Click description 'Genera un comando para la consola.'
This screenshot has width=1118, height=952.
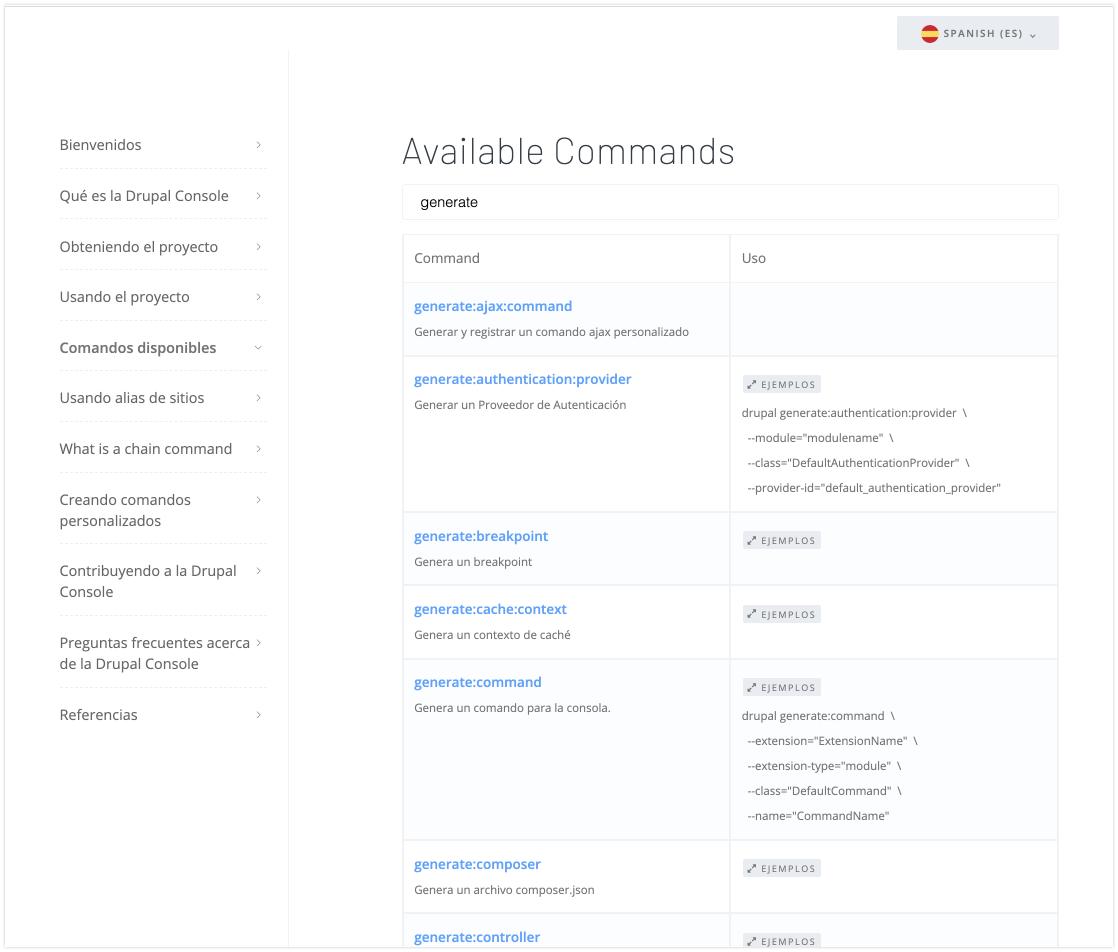pyautogui.click(x=513, y=707)
